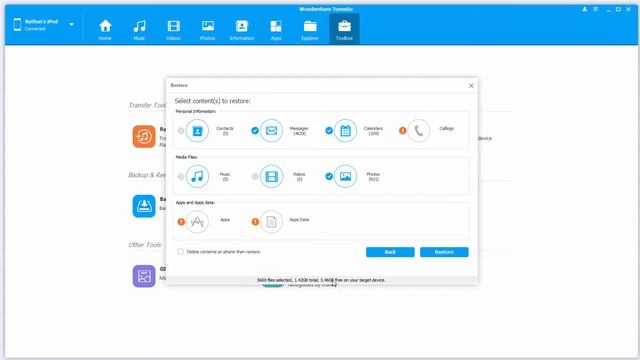Viewport: 640px width, 360px height.
Task: Click the orange Rebuild iTunes Library icon
Action: (x=144, y=136)
